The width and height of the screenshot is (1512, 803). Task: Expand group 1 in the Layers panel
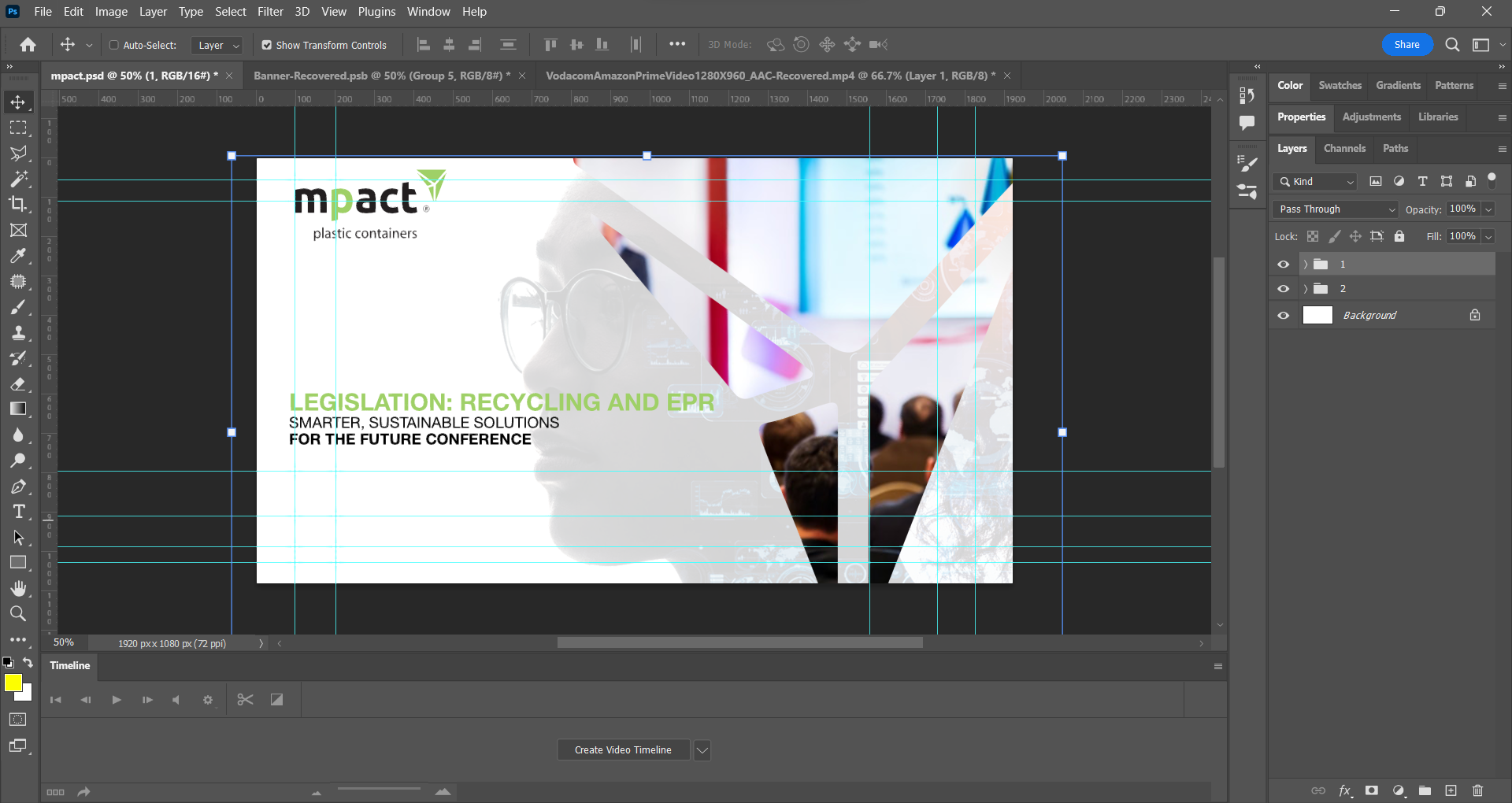pos(1306,264)
